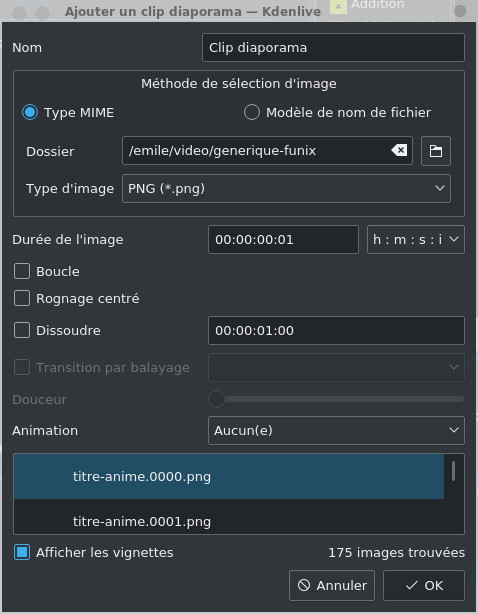478x614 pixels.
Task: Select titre-anime.0001.png in the list
Action: point(229,517)
